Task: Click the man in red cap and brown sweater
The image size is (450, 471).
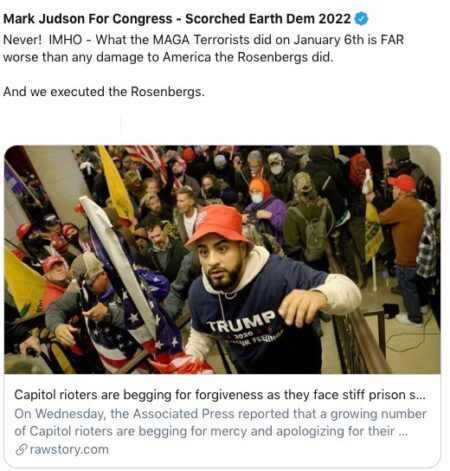Action: [403, 247]
